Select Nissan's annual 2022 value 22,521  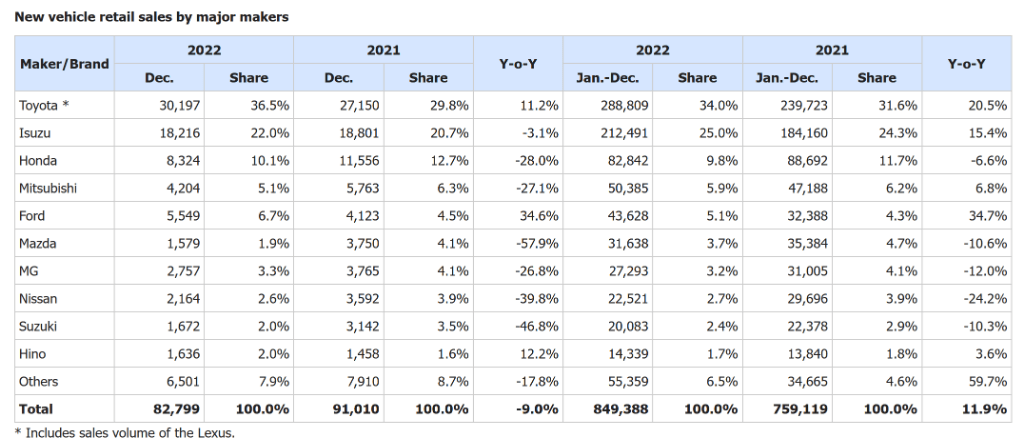(x=628, y=298)
